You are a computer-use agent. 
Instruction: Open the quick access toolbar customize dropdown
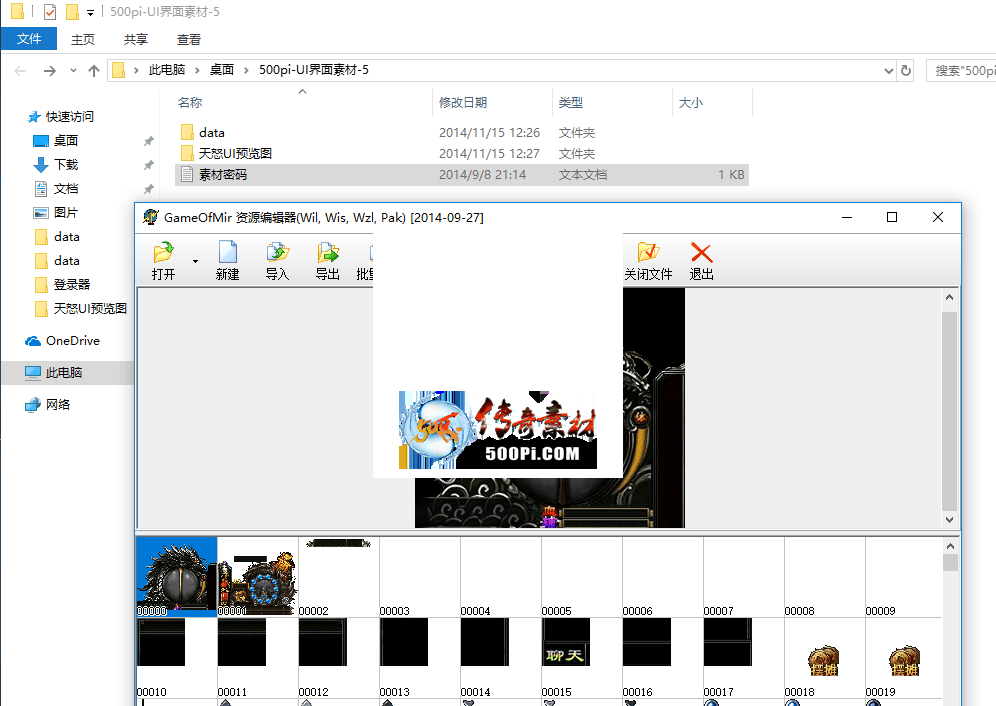point(90,13)
